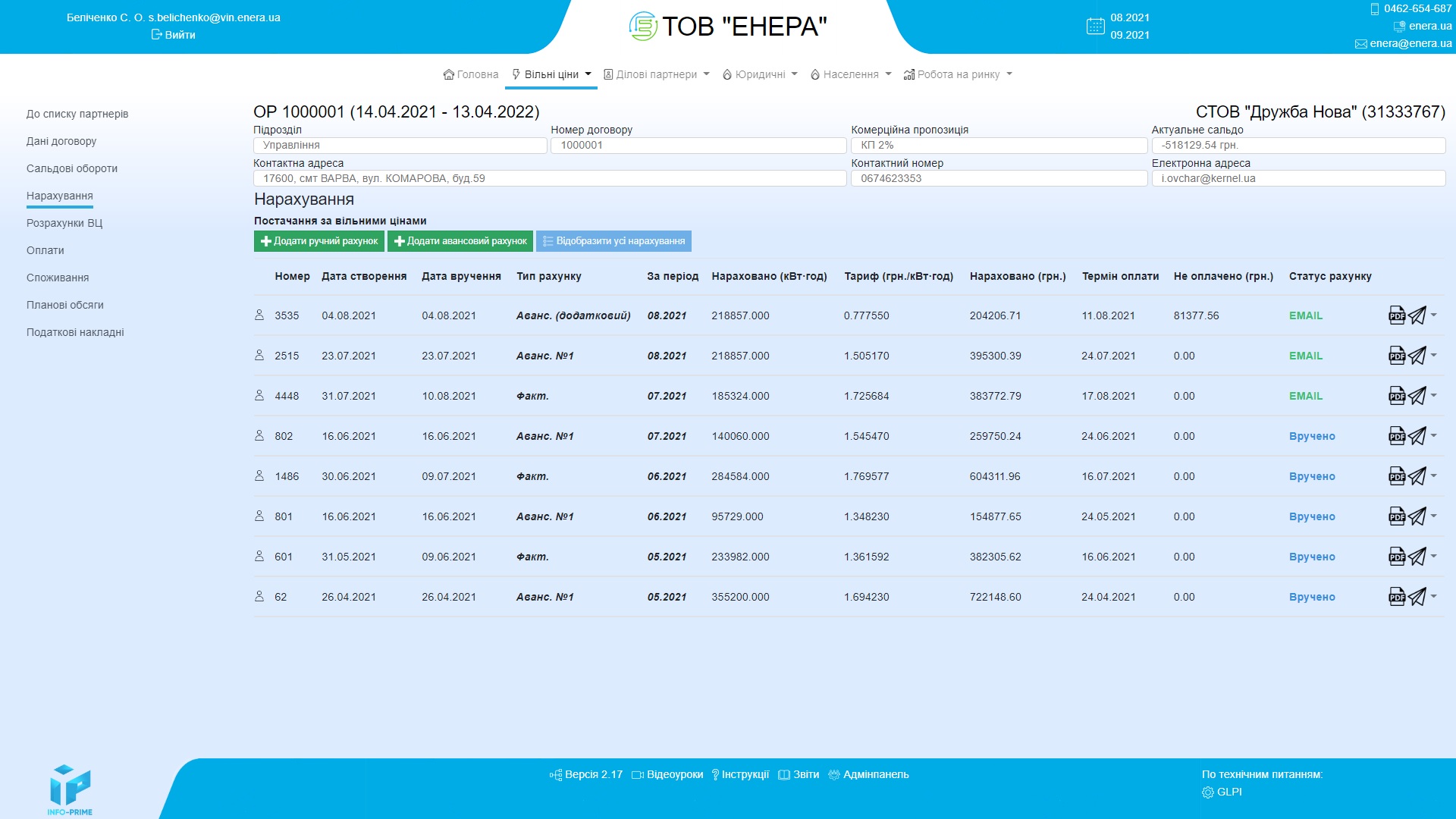Click the INFO-PRIME logo

(70, 789)
